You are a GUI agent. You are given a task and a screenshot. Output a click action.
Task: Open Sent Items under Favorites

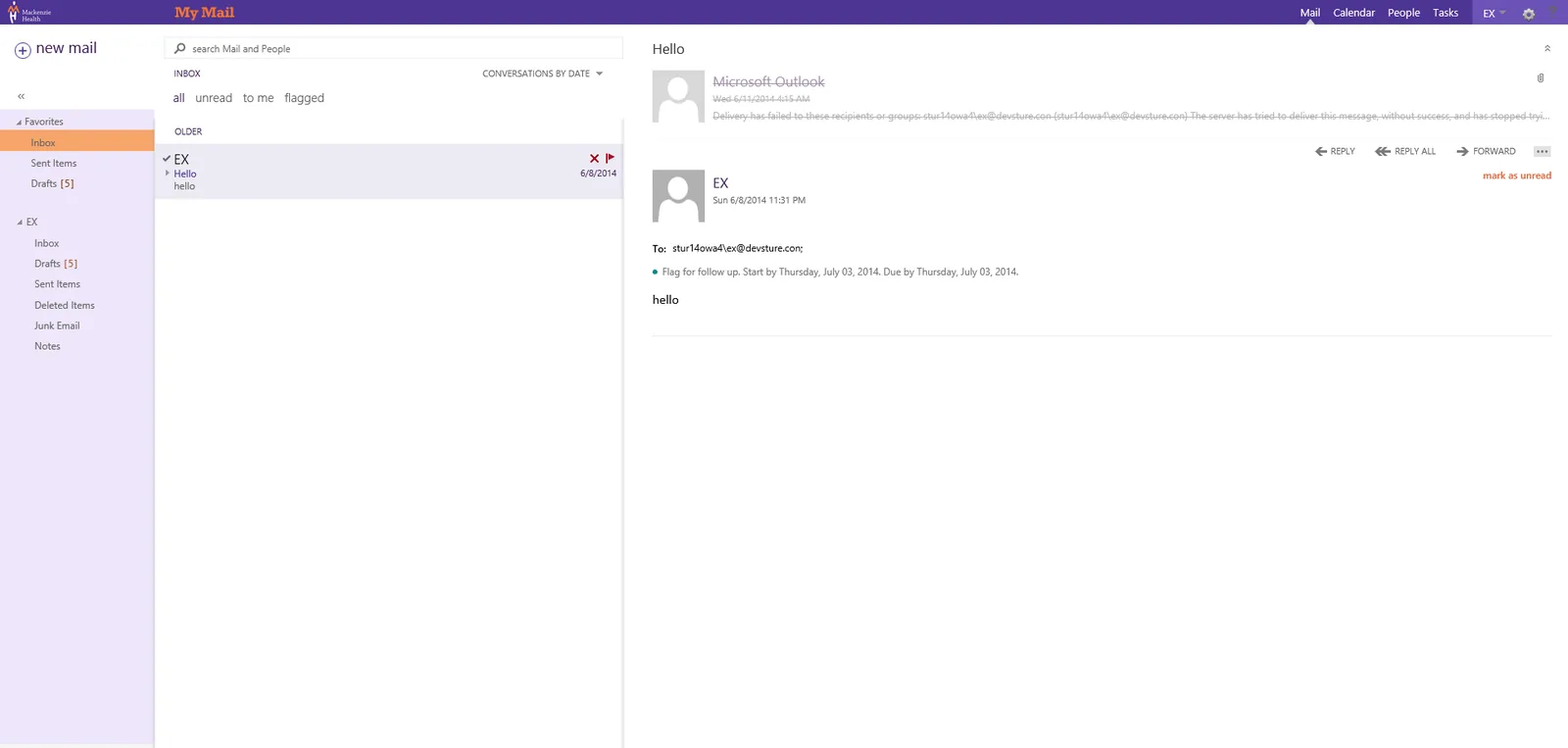54,164
